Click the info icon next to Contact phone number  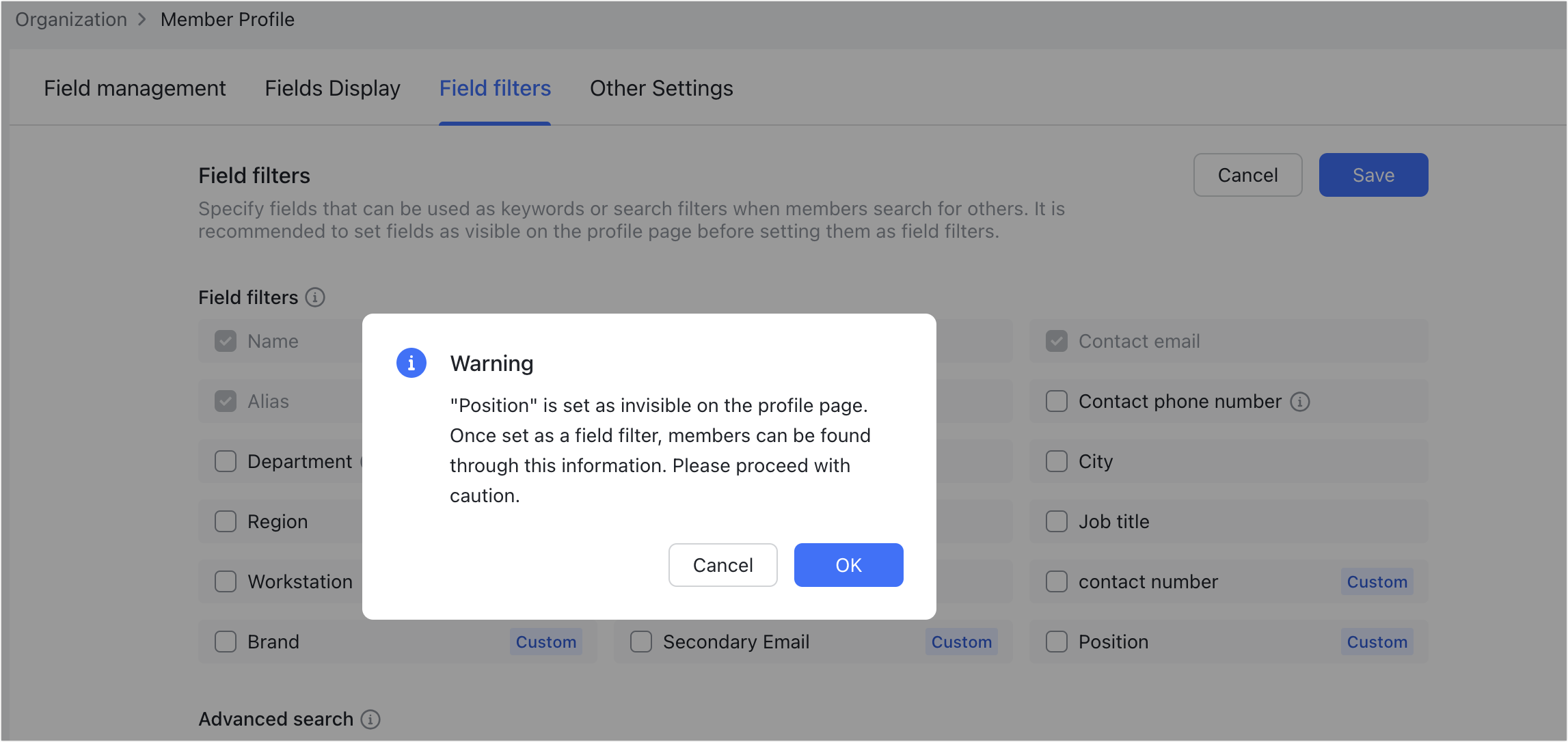tap(1301, 401)
